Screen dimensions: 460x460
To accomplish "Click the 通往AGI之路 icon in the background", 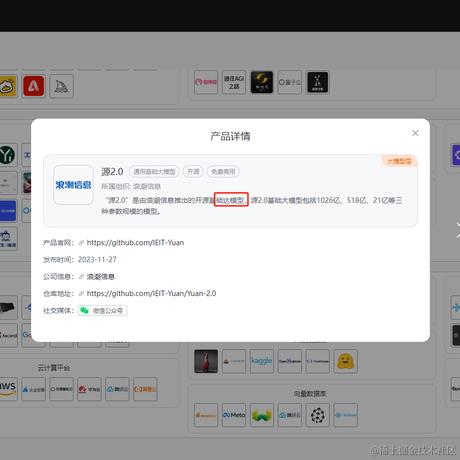I will 234,82.
